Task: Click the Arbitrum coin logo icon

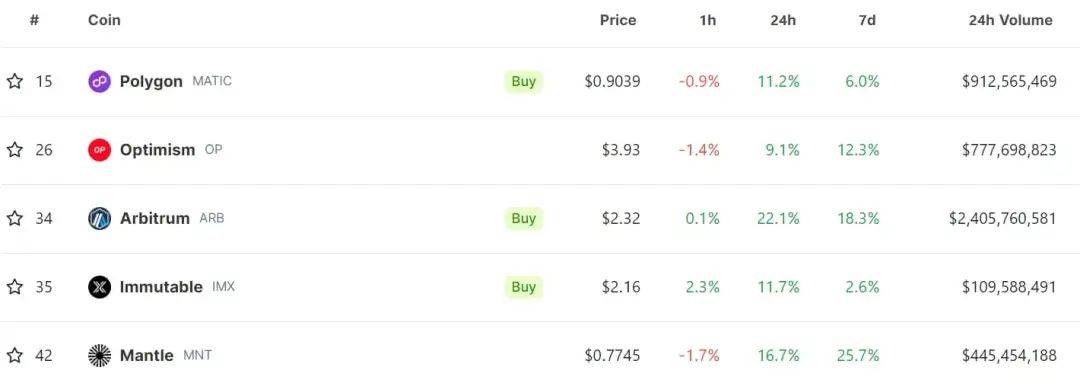Action: (x=99, y=218)
